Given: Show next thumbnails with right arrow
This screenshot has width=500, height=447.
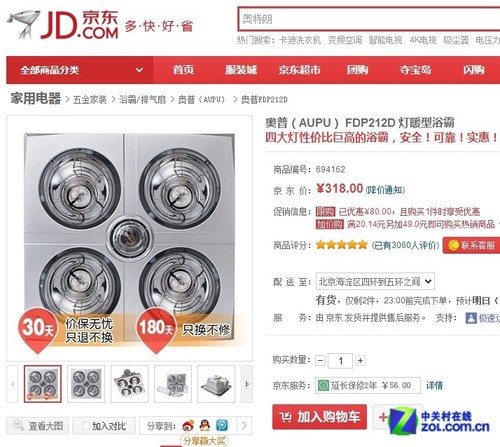Looking at the screenshot, I should pos(247,384).
